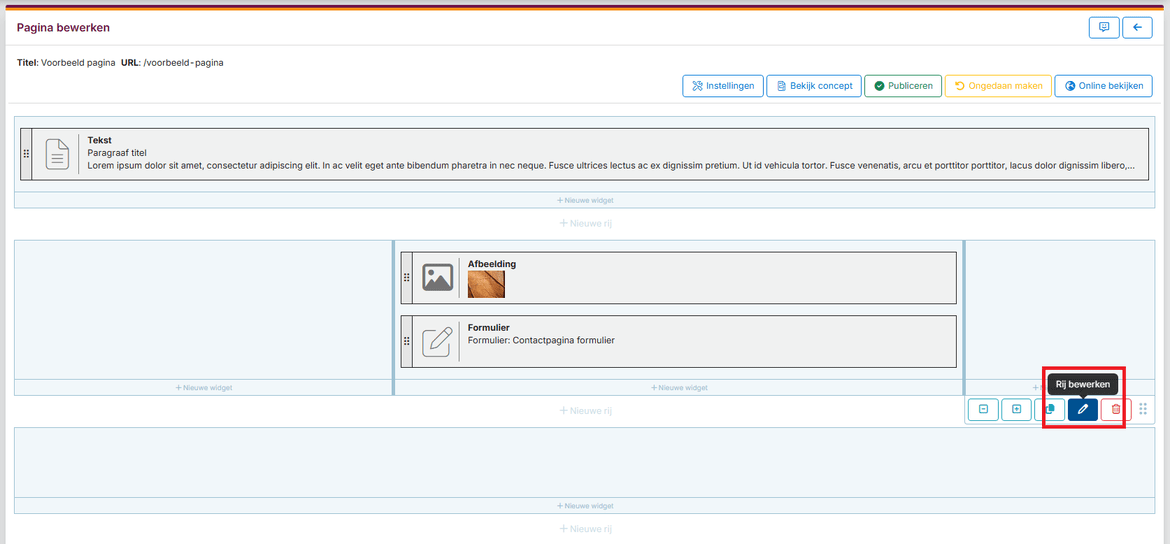Click the minus-square icon to remove a column
The width and height of the screenshot is (1170, 544).
pos(983,409)
